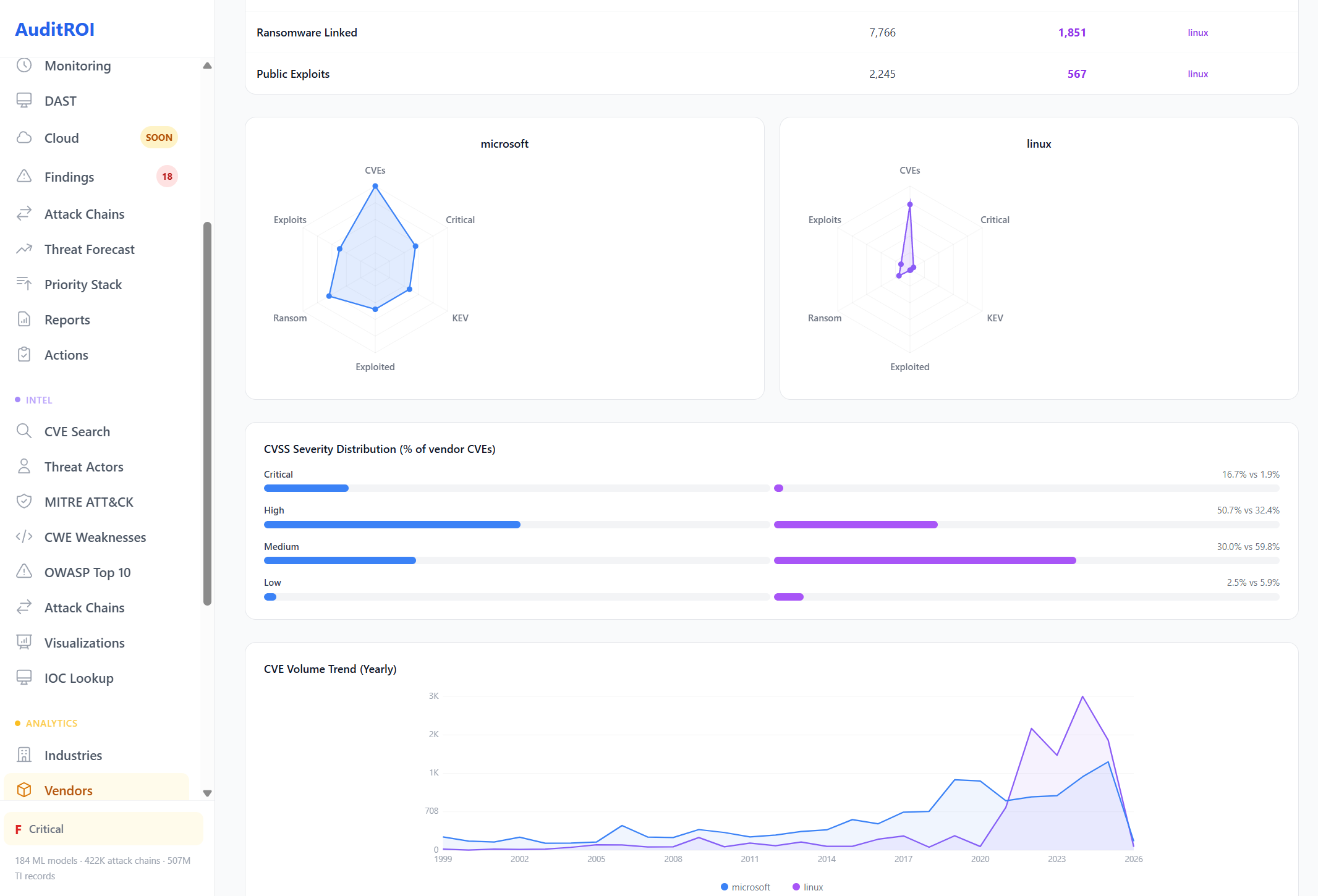
Task: Toggle the microsoft series in the legend
Action: pos(745,886)
